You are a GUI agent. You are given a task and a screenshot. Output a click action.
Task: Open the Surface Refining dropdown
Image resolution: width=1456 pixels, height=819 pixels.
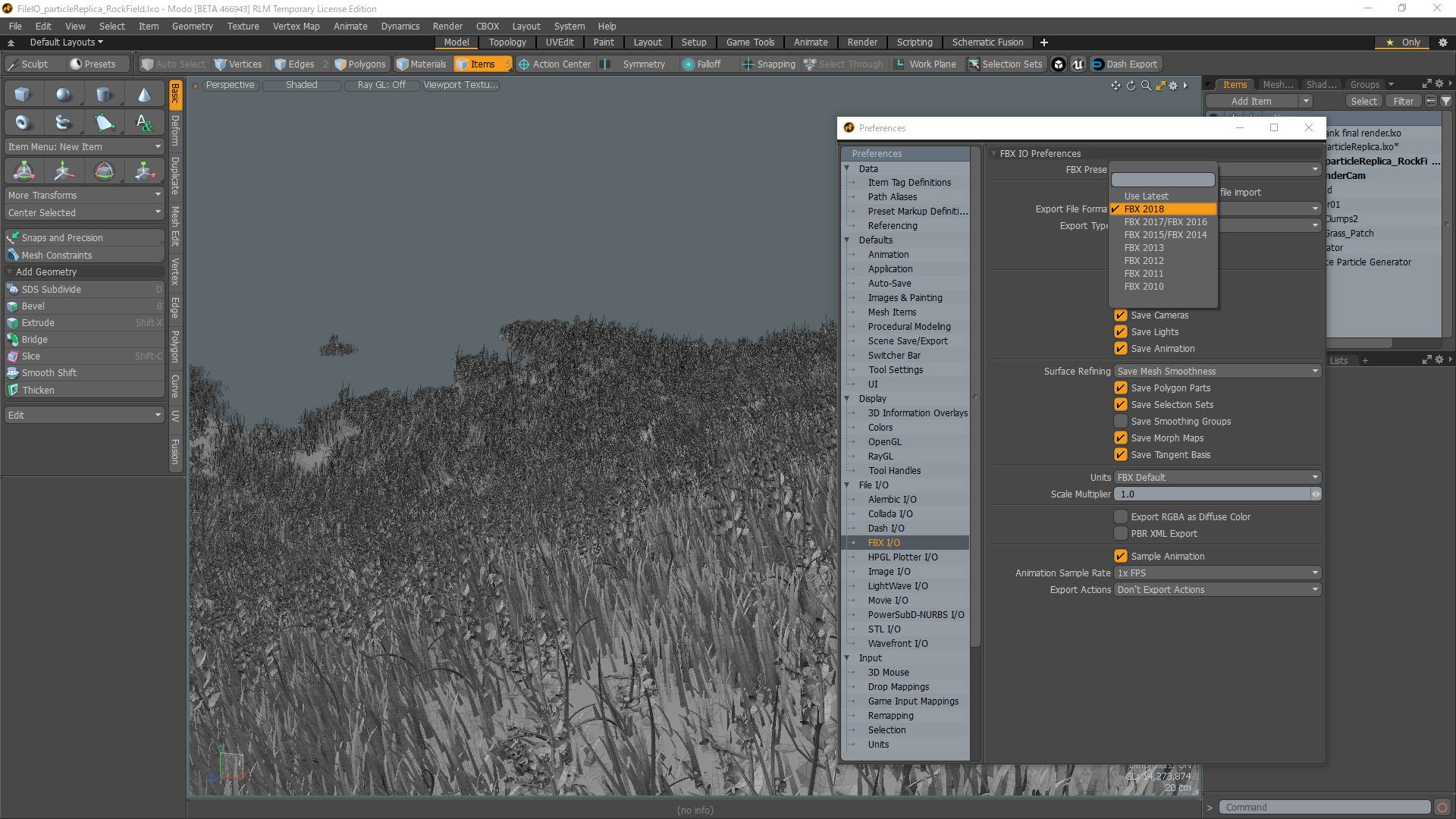[x=1217, y=372]
